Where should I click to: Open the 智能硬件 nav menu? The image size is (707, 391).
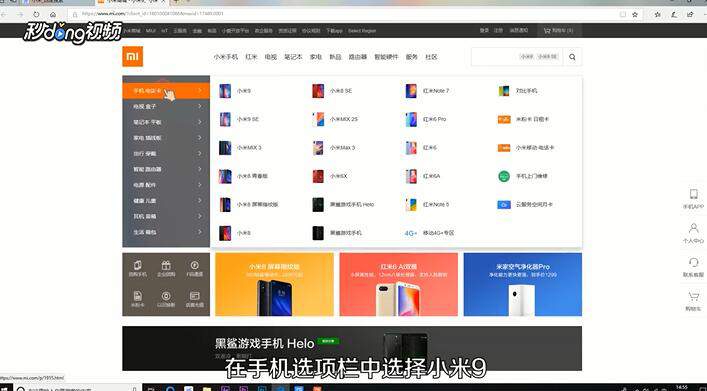tap(386, 57)
